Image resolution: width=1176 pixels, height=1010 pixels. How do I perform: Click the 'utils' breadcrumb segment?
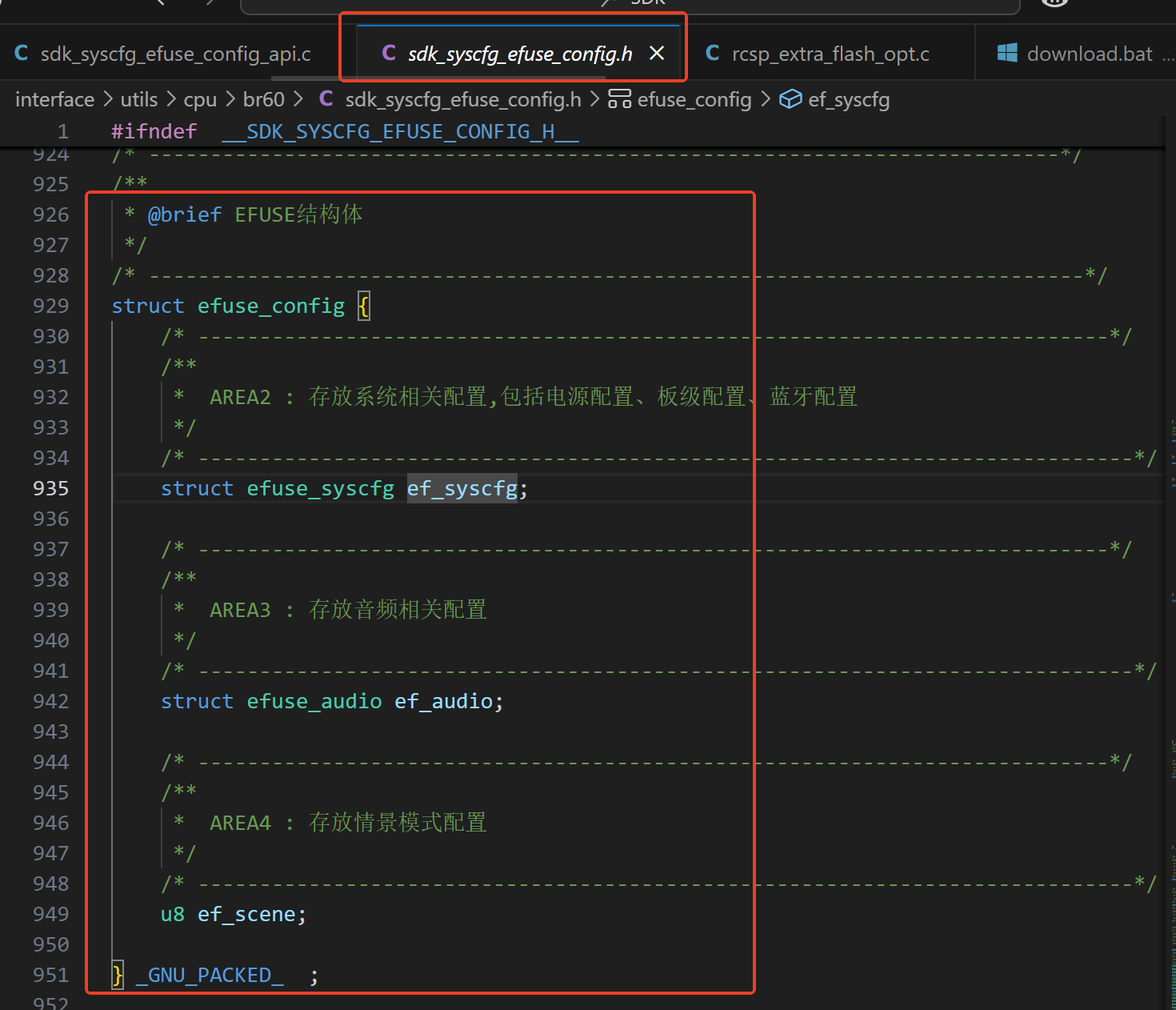click(139, 99)
